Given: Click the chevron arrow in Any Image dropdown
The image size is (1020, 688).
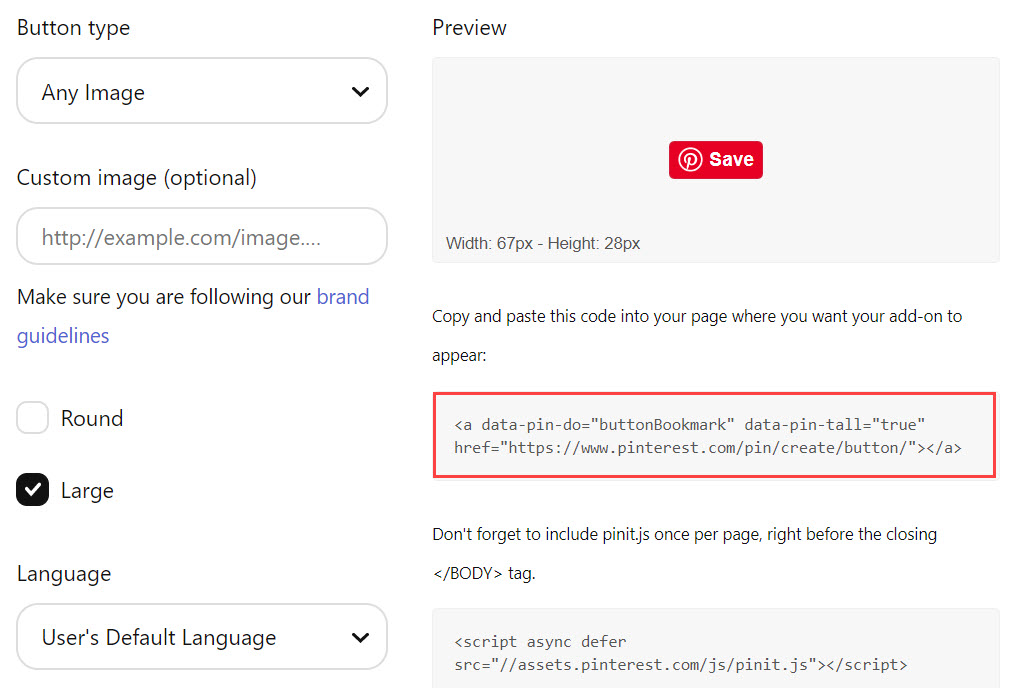Looking at the screenshot, I should click(360, 92).
